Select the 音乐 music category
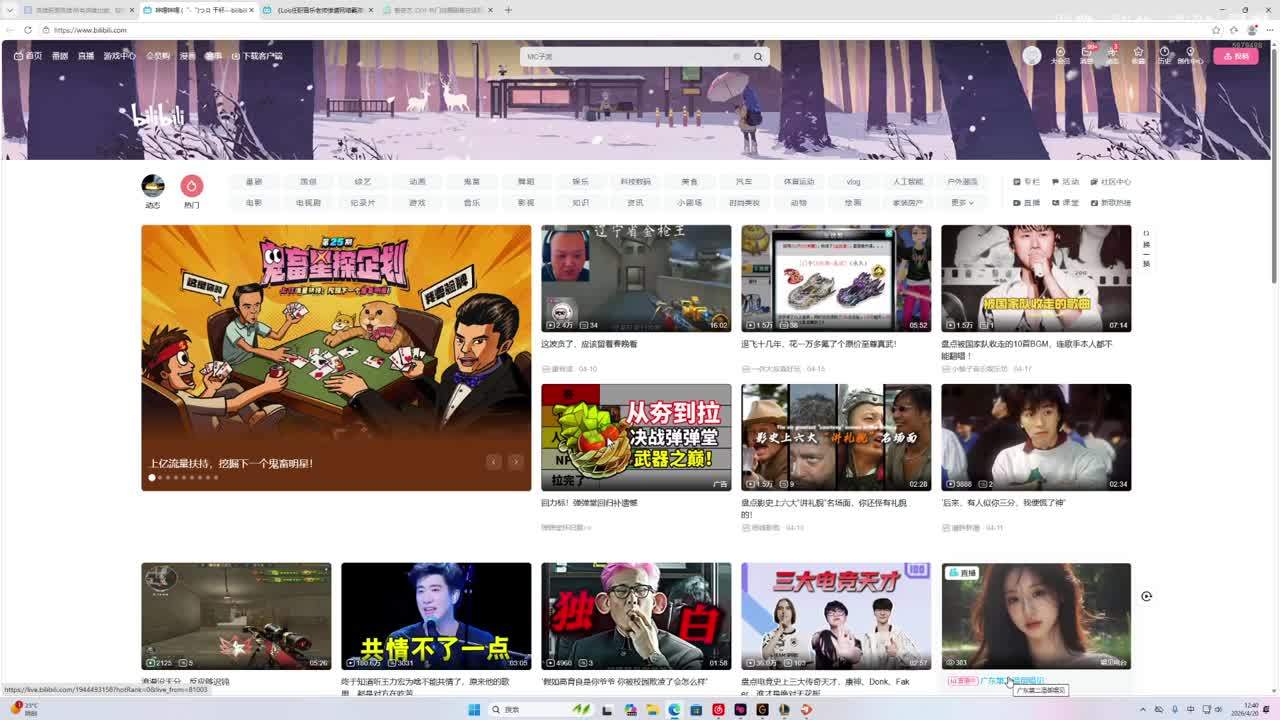1280x720 pixels. 471,203
